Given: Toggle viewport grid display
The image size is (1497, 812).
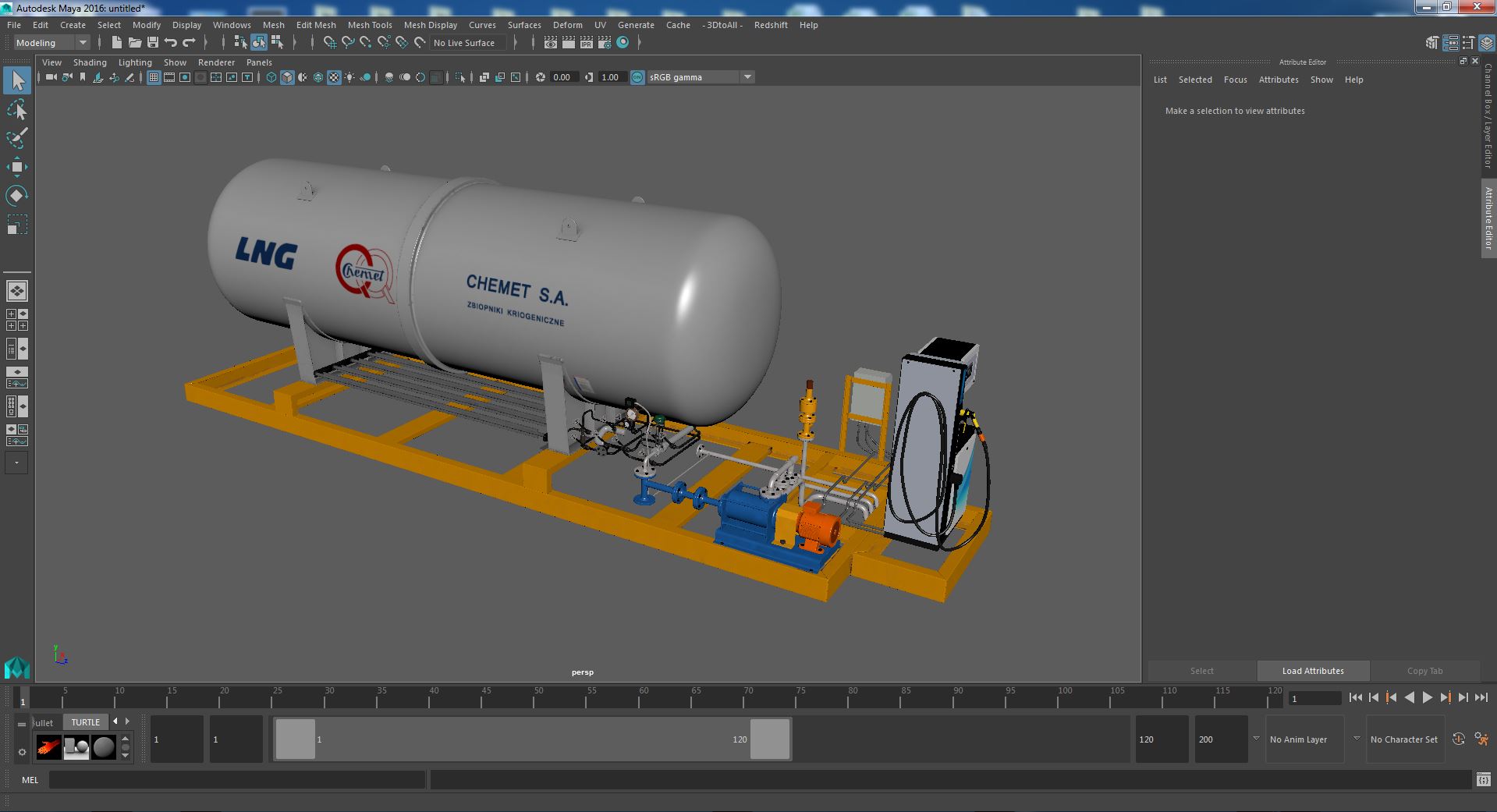Looking at the screenshot, I should click(154, 77).
